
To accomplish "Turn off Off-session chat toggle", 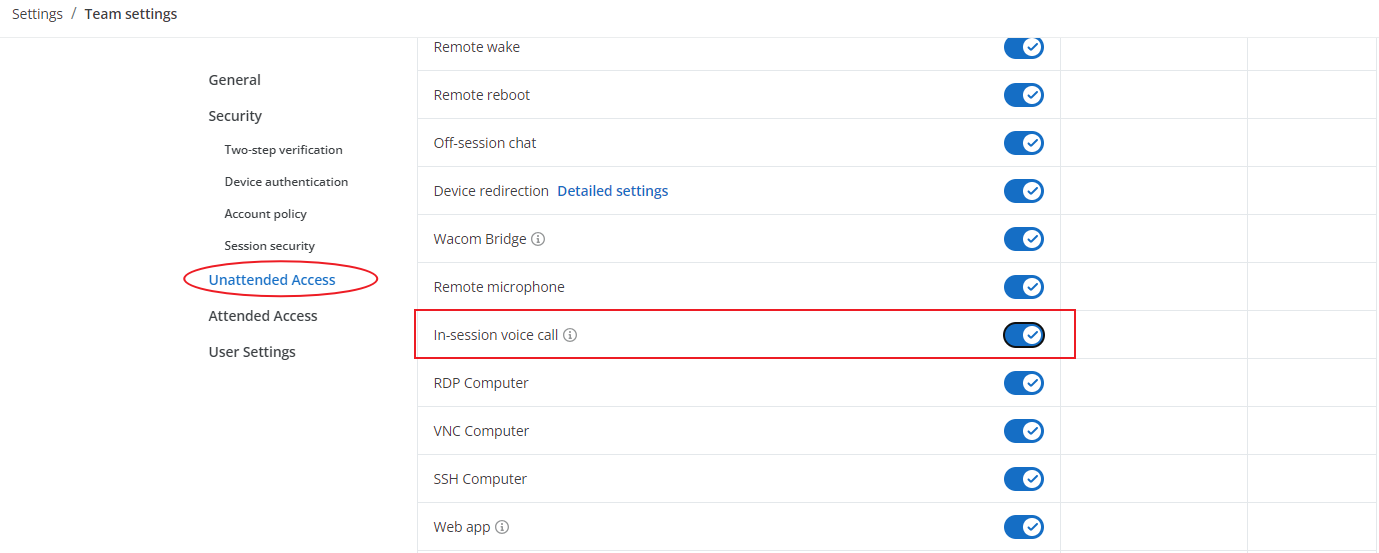I will click(x=1023, y=143).
